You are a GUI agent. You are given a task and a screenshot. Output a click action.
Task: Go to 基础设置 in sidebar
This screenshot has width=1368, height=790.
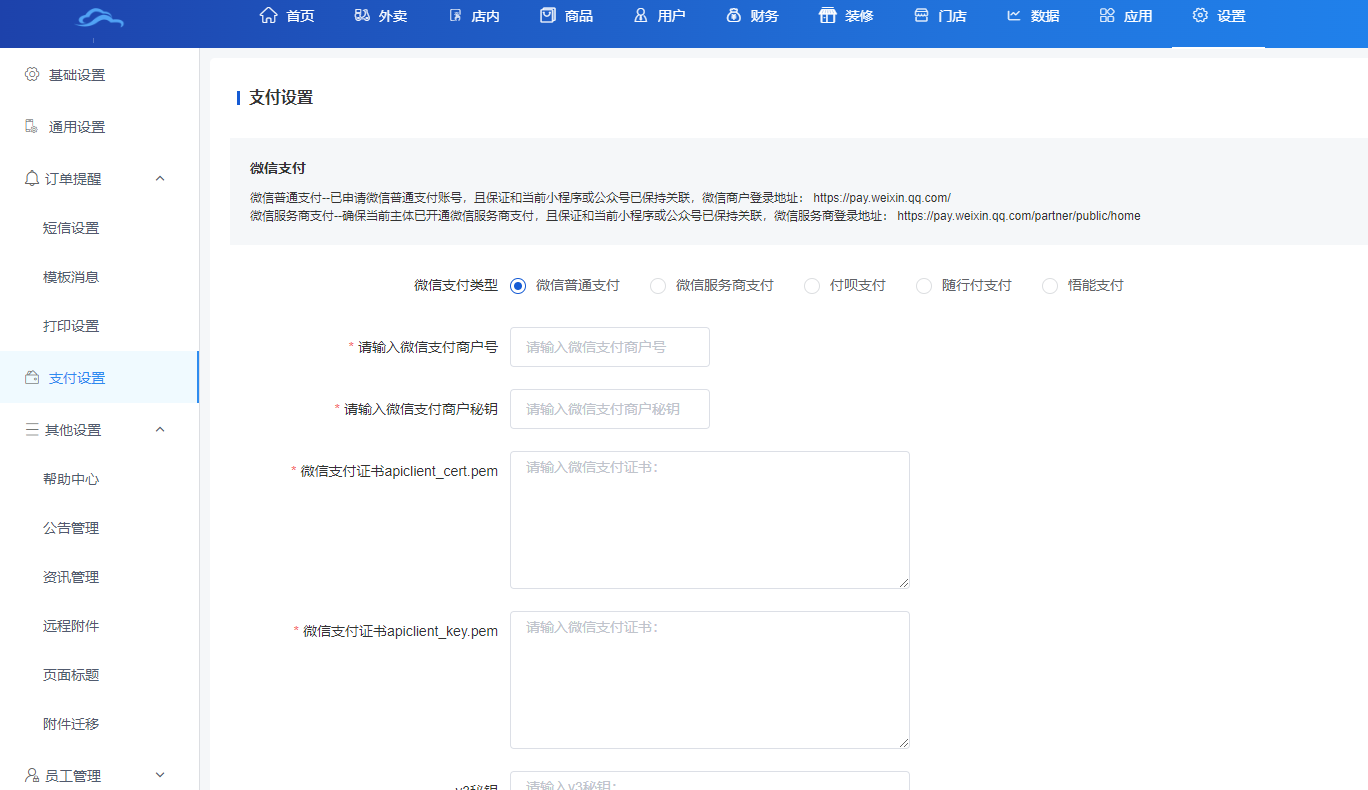tap(99, 75)
